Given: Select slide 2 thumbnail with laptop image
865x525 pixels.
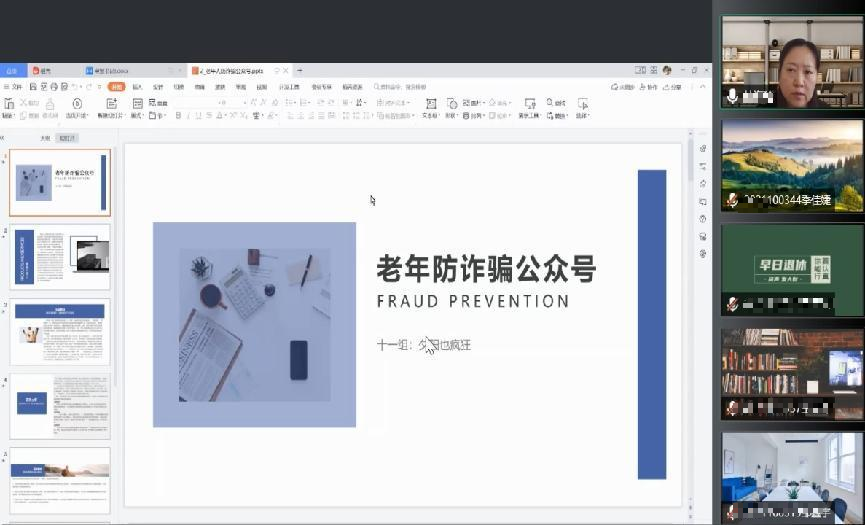Looking at the screenshot, I should [x=60, y=257].
